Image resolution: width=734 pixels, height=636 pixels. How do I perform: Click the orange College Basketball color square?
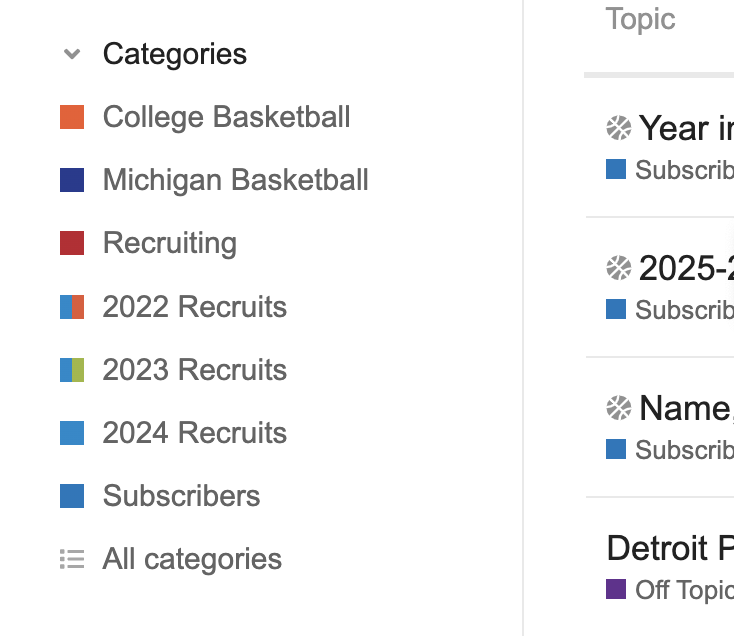[x=72, y=117]
